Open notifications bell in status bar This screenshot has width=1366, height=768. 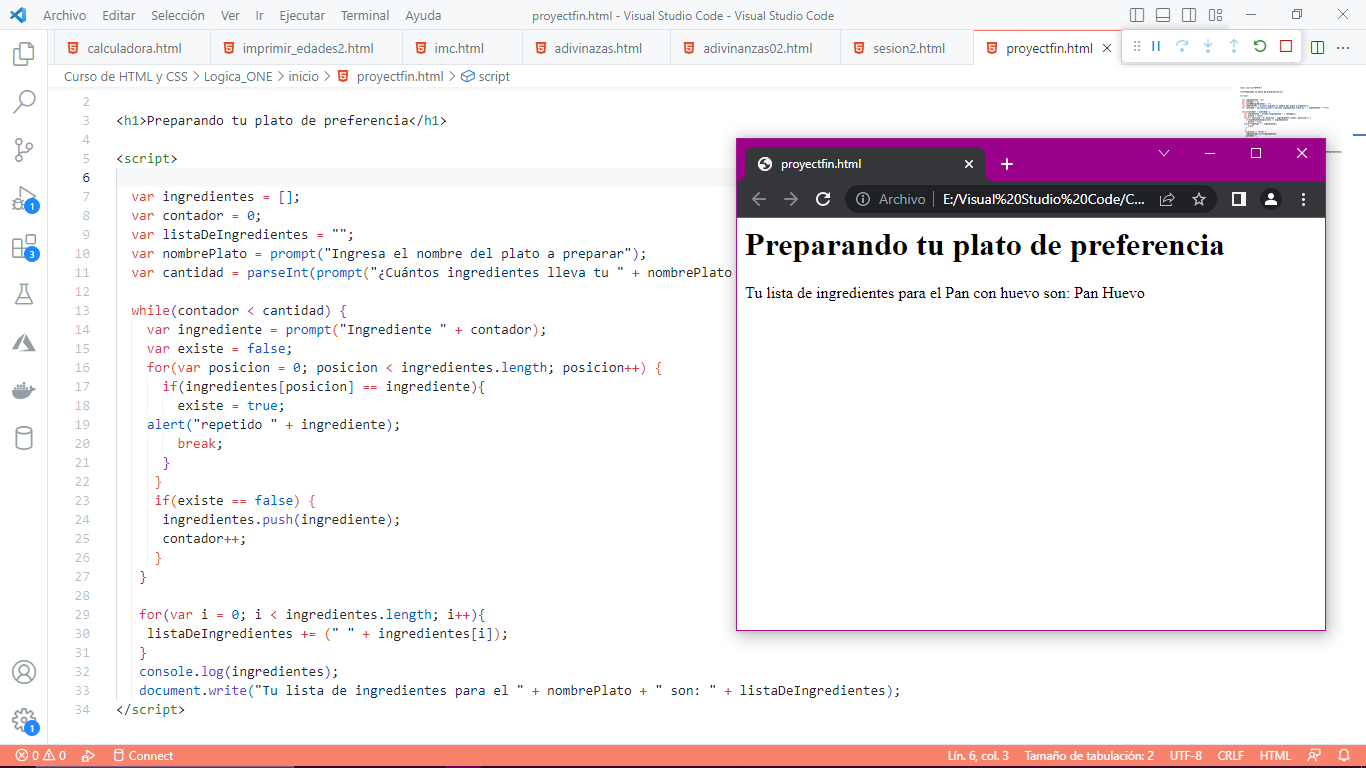(x=1344, y=756)
